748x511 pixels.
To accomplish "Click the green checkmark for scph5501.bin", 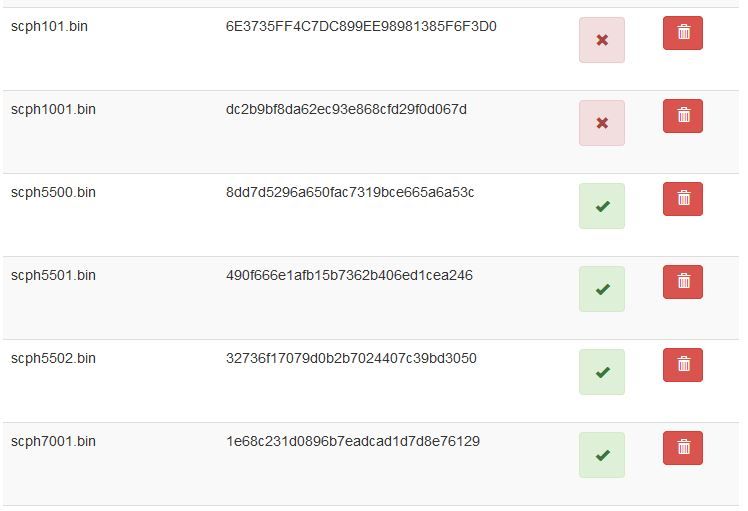I will tap(602, 289).
